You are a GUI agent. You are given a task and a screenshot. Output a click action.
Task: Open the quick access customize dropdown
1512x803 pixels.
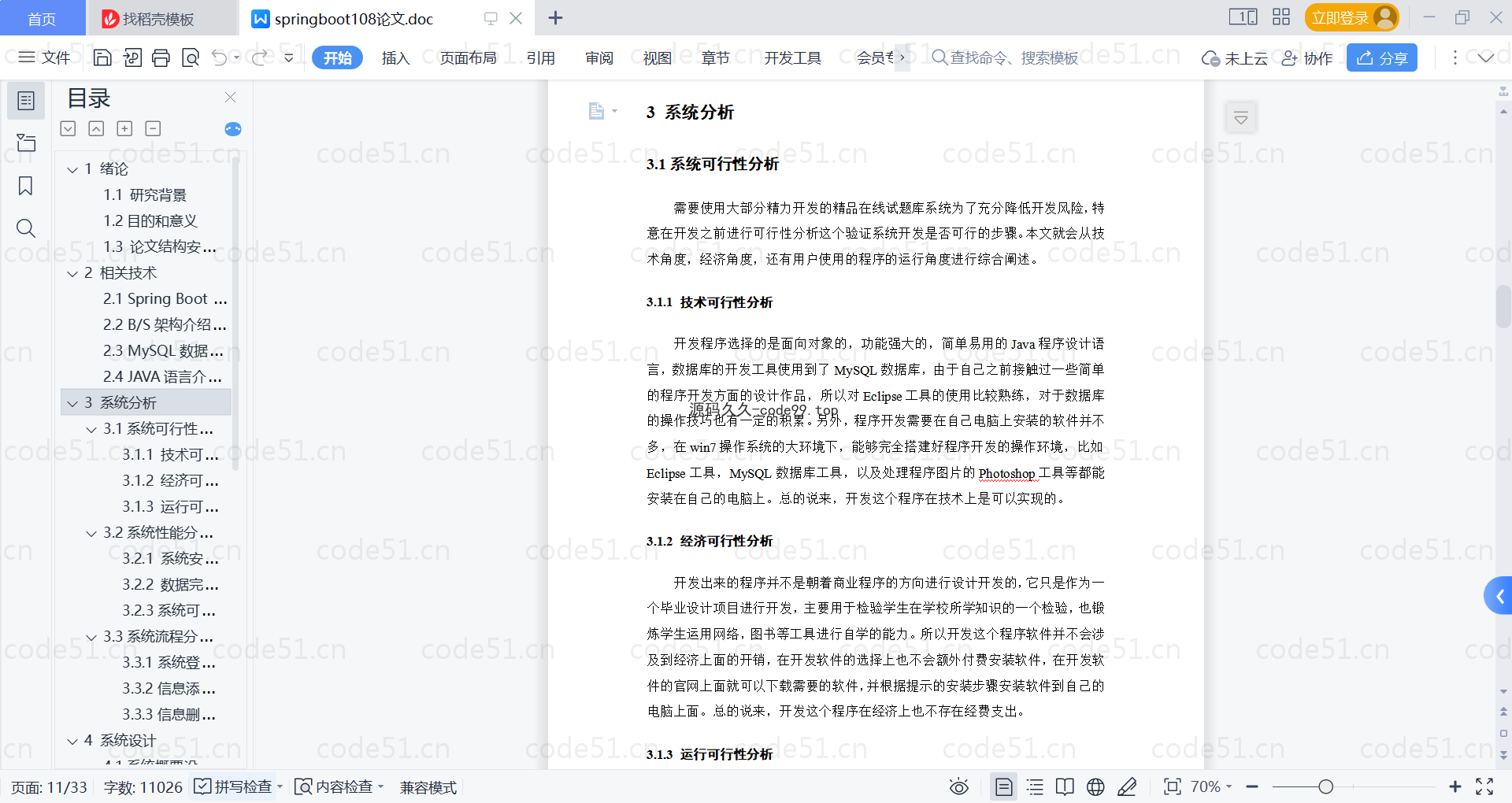[x=289, y=57]
